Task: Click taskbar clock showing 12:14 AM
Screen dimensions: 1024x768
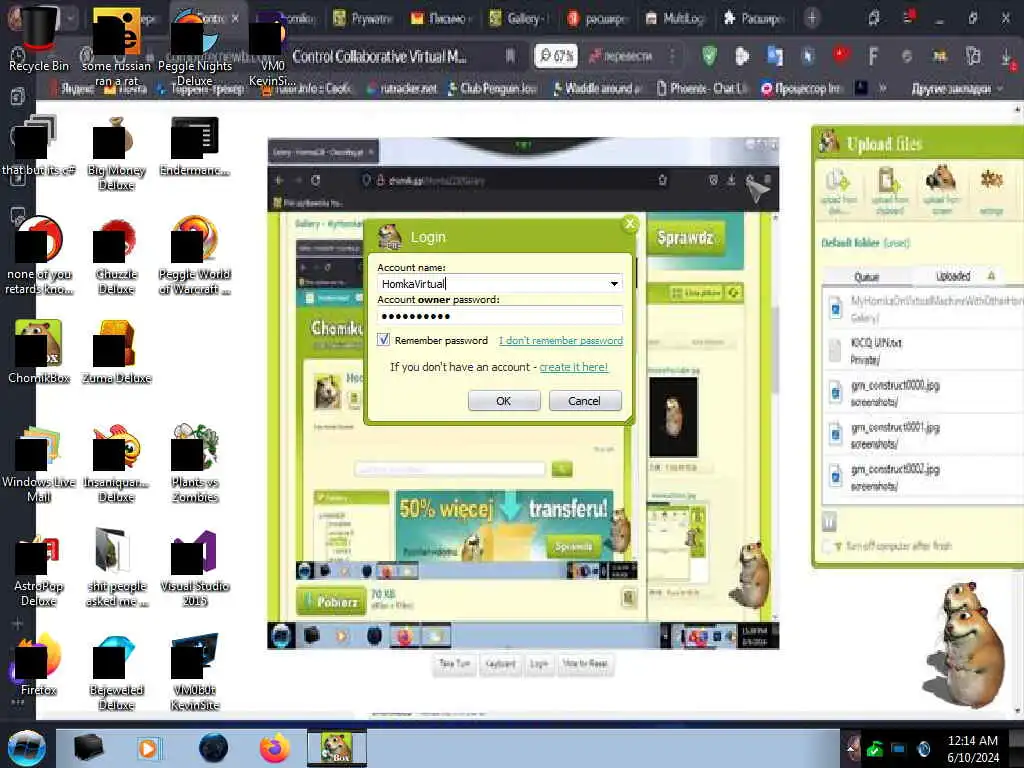Action: (x=972, y=748)
